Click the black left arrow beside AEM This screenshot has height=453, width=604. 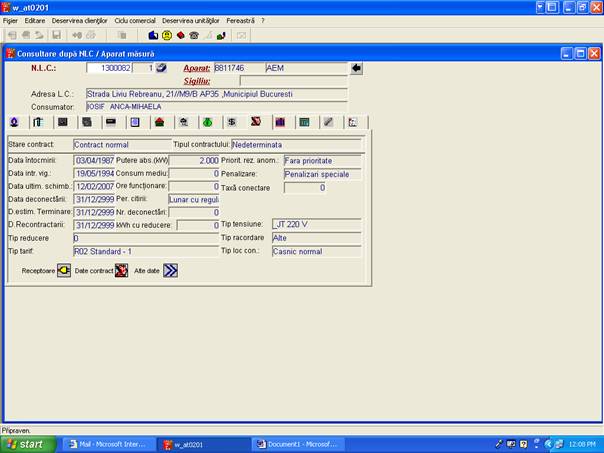point(356,68)
